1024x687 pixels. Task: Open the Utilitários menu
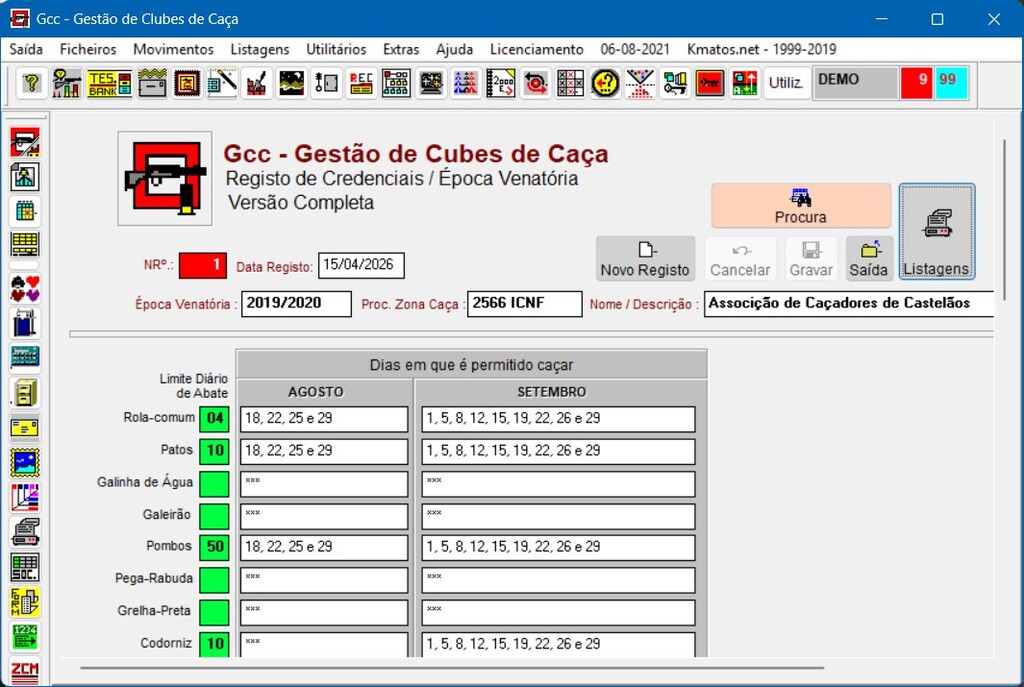[336, 49]
